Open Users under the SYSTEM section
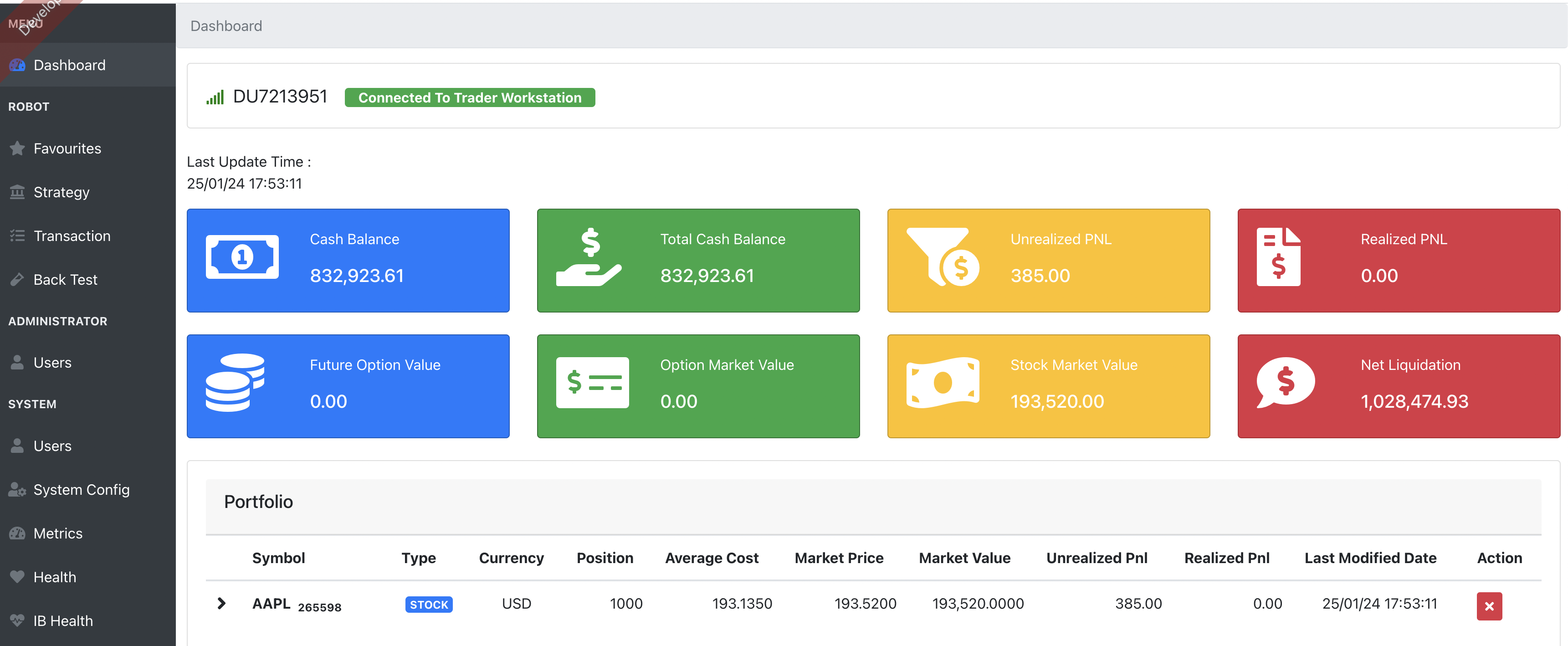The image size is (1568, 646). tap(52, 445)
